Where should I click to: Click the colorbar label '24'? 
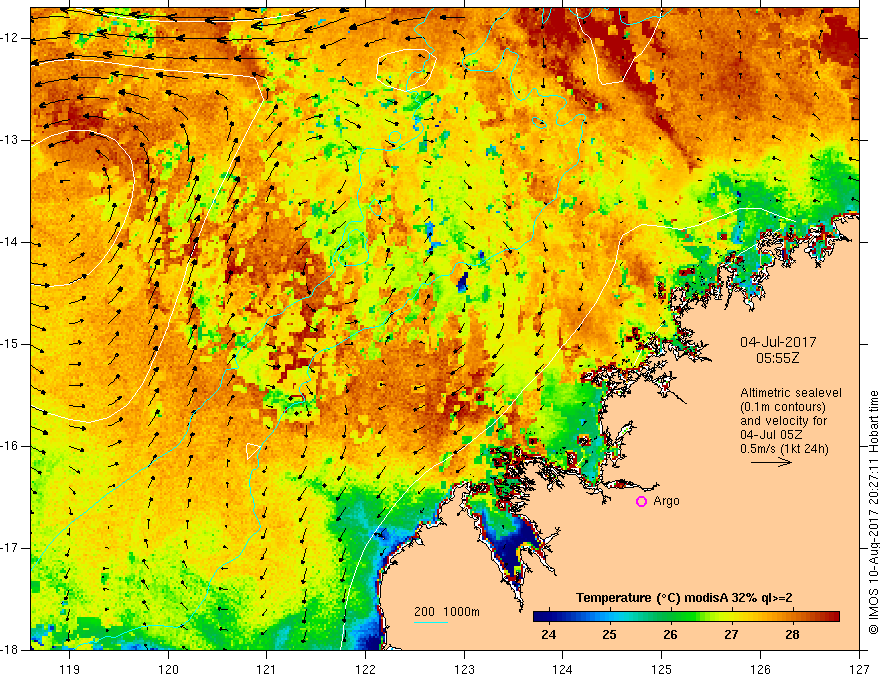[548, 635]
